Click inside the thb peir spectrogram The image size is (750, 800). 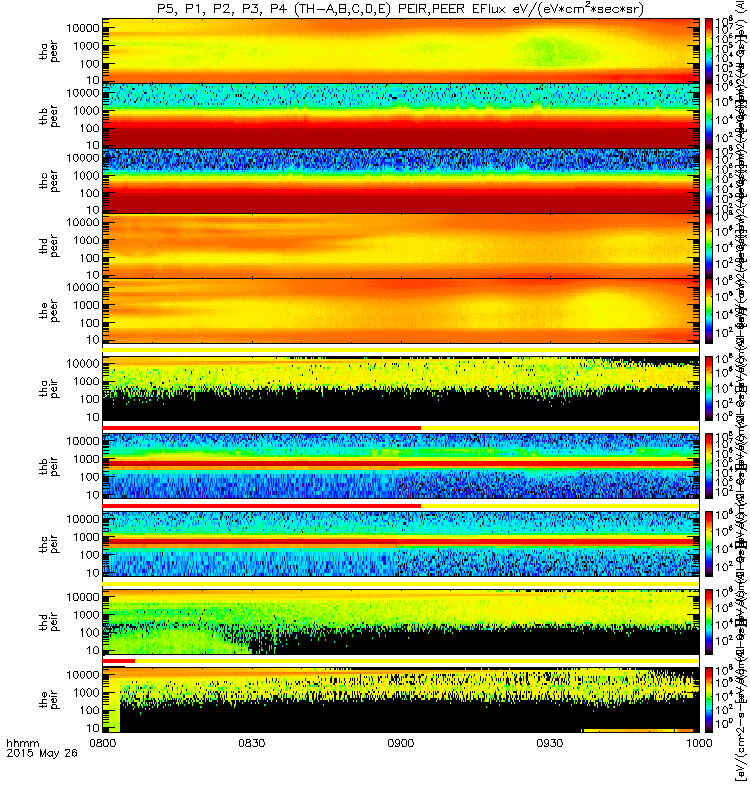(401, 466)
